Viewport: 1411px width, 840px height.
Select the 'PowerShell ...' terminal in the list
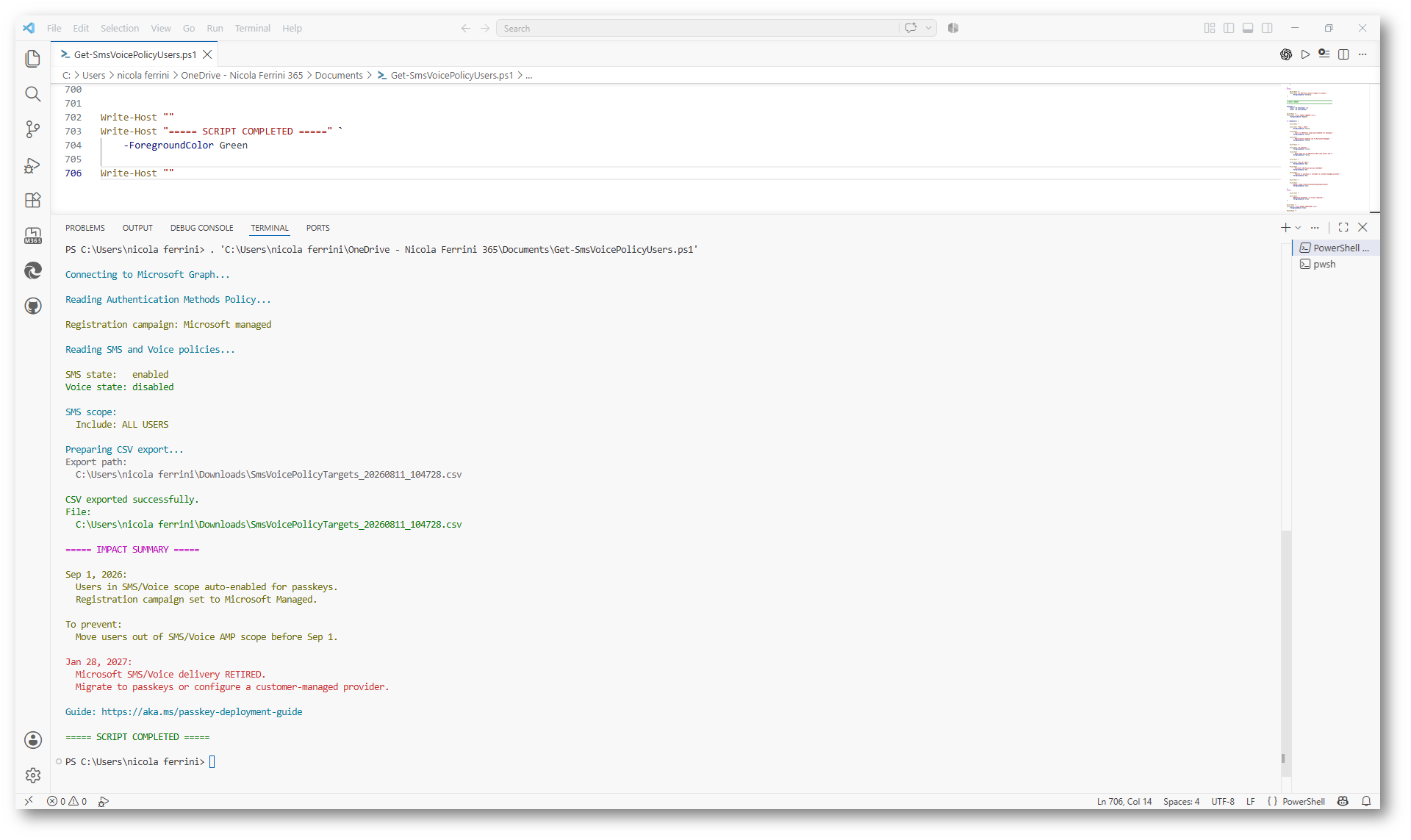(1335, 248)
